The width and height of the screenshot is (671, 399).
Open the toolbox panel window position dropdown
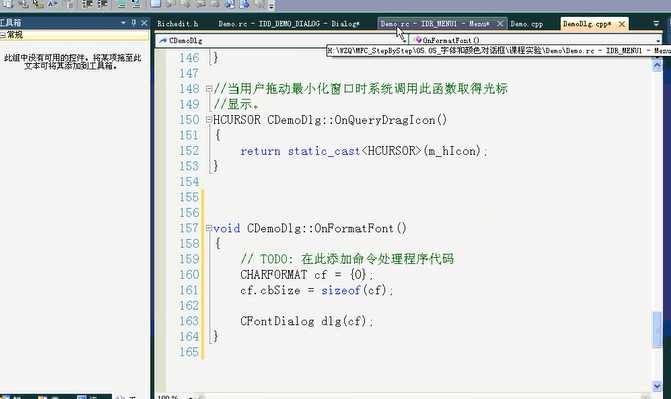pos(123,23)
